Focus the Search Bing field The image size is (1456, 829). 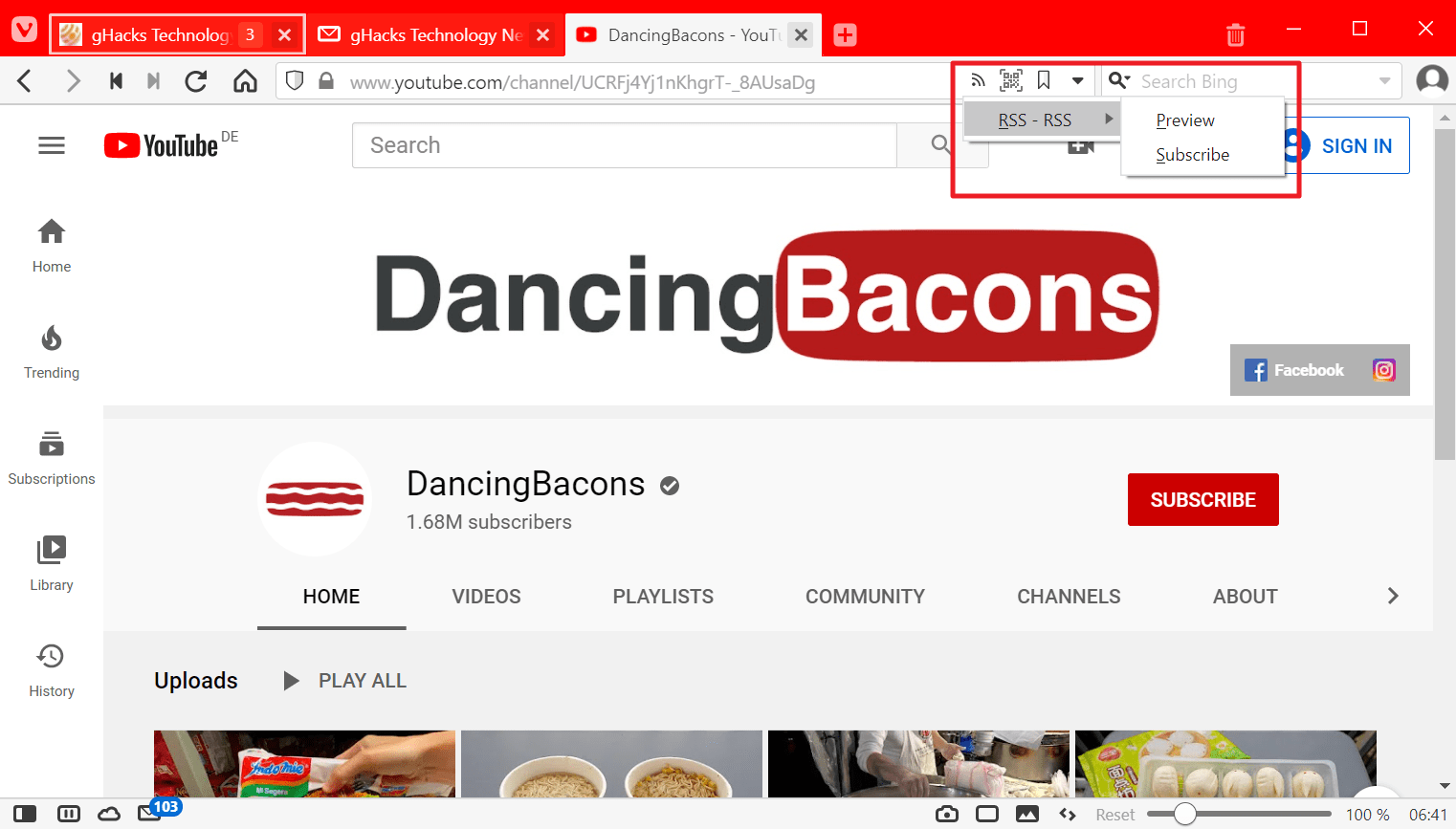1253,81
